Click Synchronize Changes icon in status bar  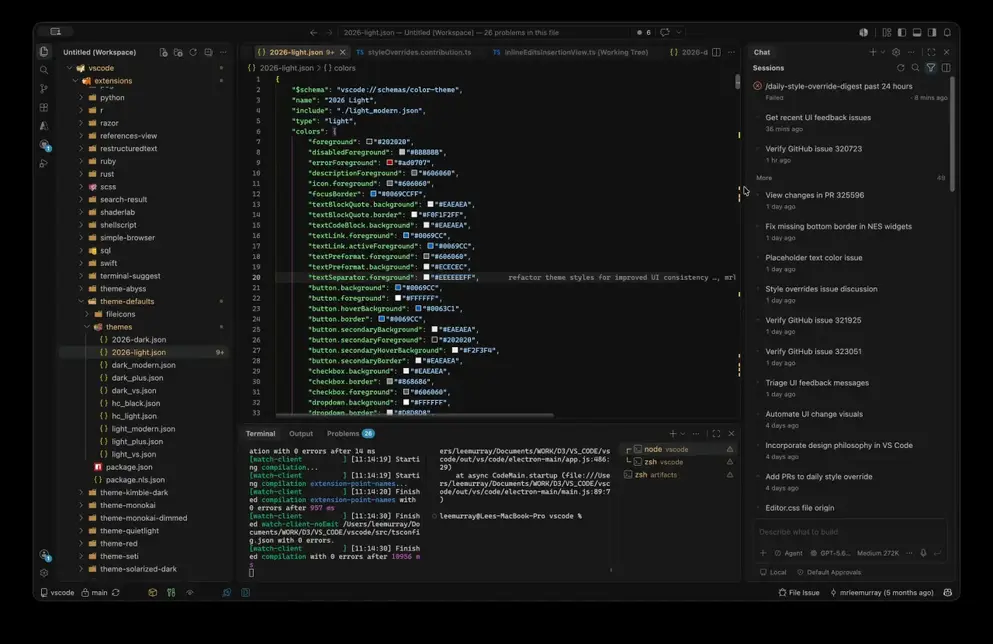coord(116,593)
